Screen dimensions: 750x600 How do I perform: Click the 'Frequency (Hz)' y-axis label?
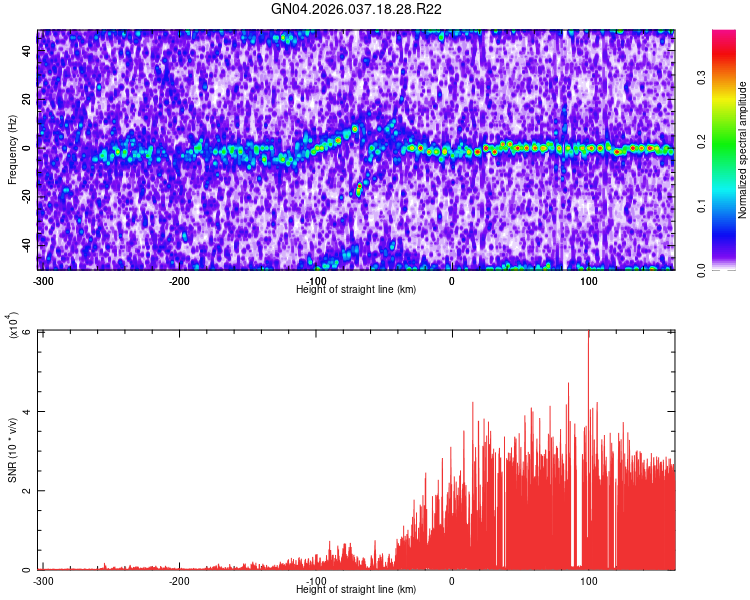tap(12, 149)
